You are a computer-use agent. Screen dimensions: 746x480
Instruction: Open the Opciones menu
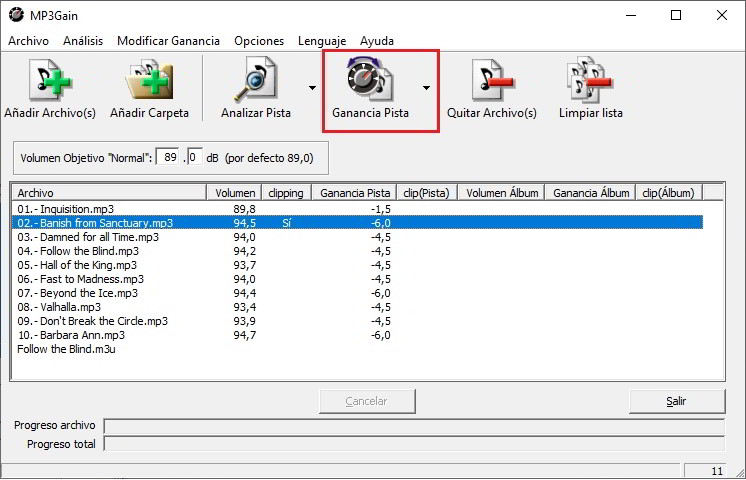pyautogui.click(x=259, y=41)
